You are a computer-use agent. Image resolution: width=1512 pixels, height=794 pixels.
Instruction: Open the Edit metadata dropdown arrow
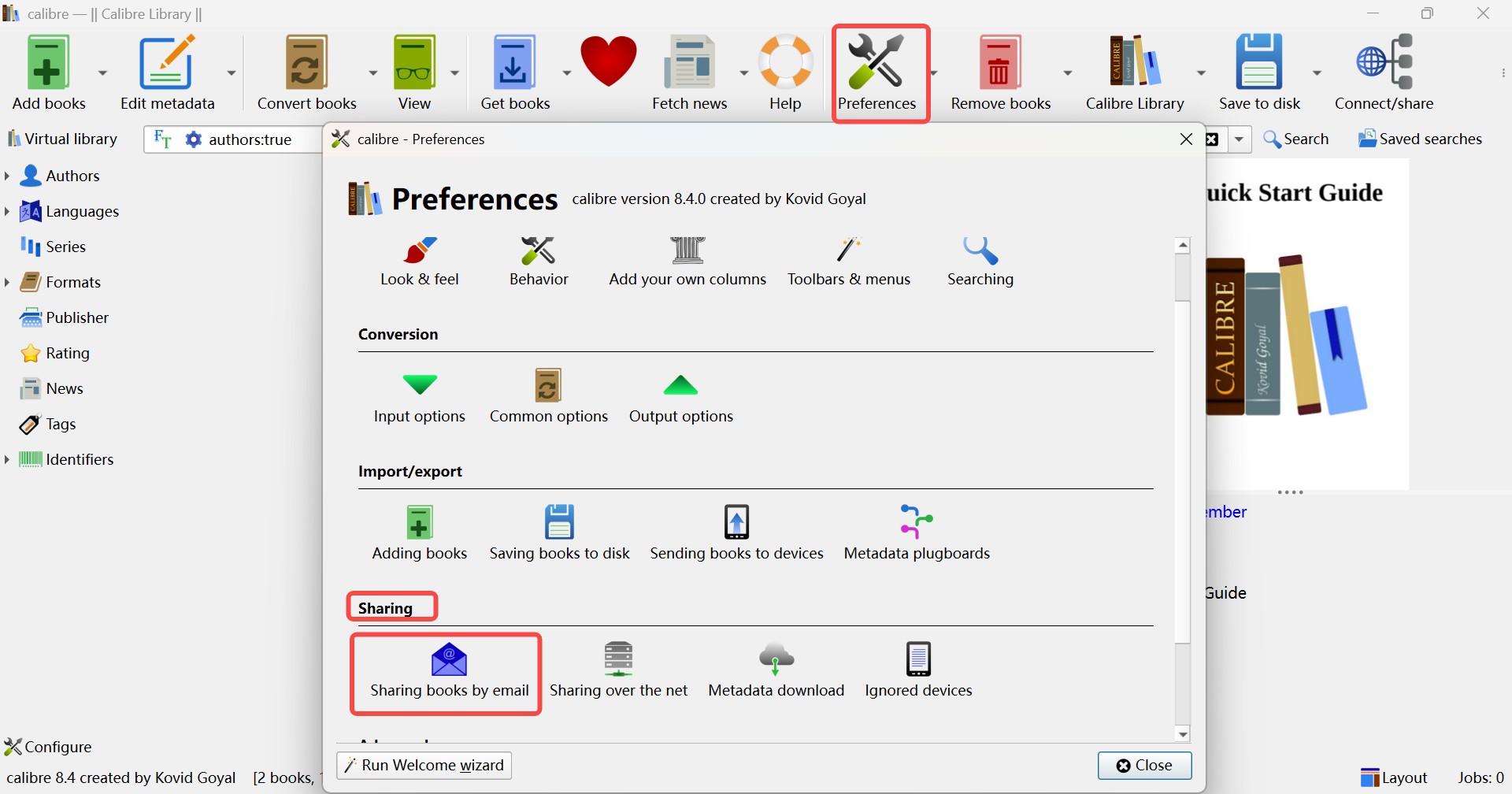click(232, 72)
